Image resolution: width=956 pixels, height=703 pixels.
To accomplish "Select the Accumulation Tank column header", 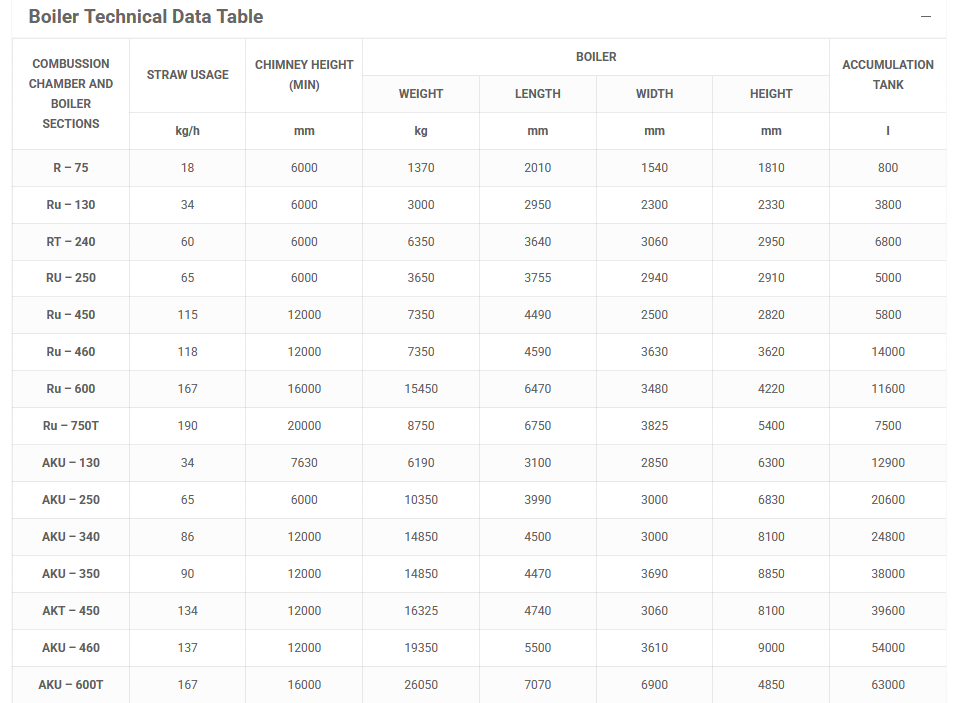I will [887, 75].
